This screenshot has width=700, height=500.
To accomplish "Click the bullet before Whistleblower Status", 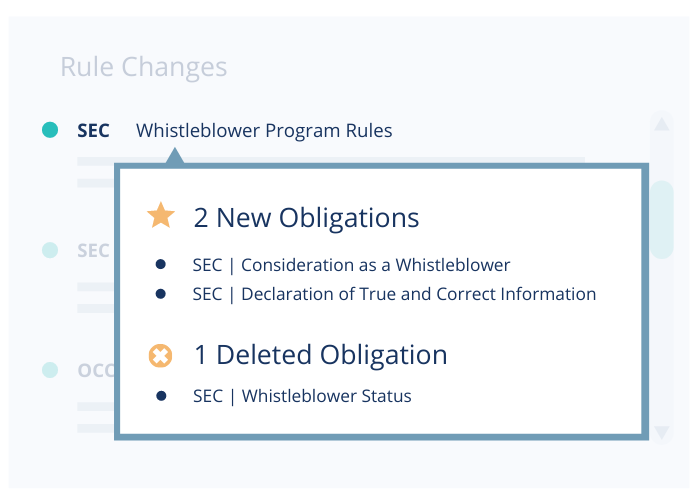I will tap(161, 396).
